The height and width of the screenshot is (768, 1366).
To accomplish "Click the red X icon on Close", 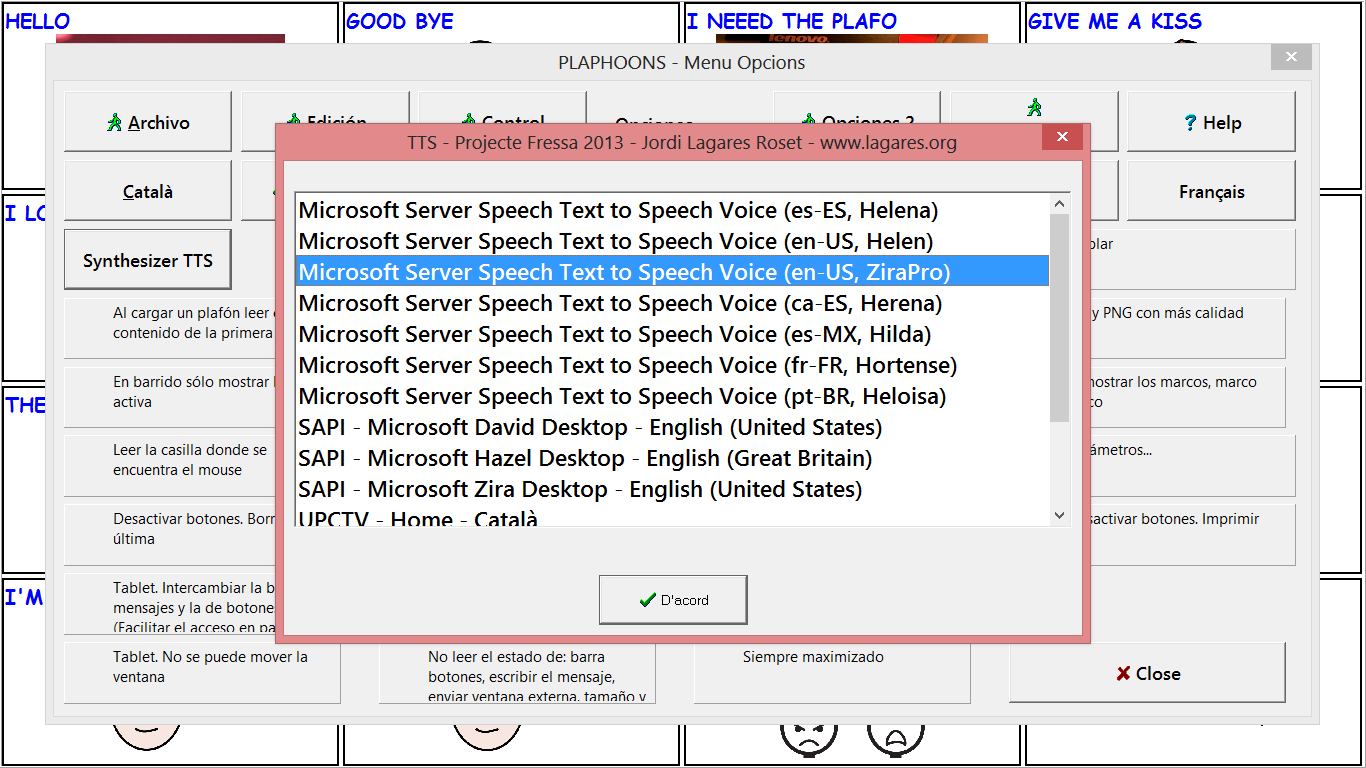I will pyautogui.click(x=1123, y=674).
